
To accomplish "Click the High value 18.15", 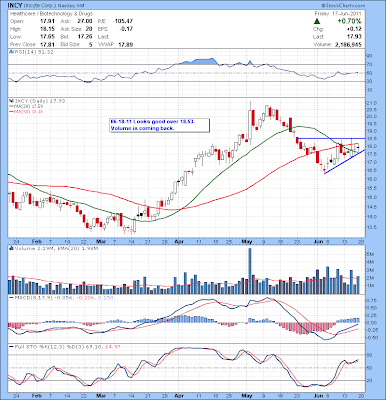I will pos(47,29).
